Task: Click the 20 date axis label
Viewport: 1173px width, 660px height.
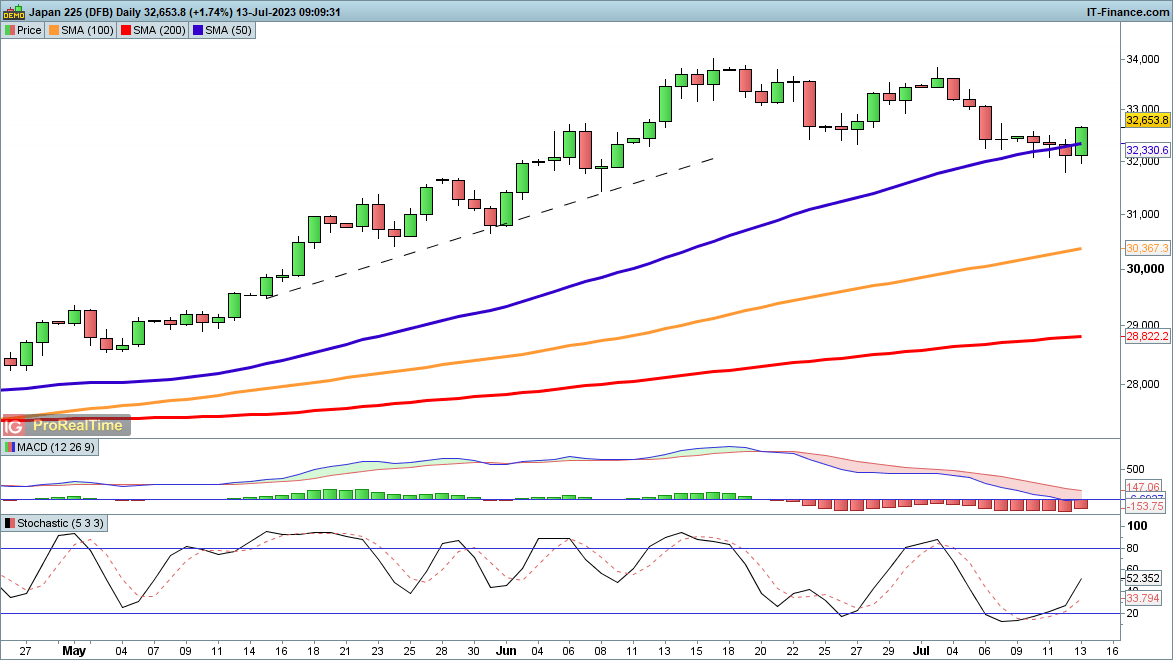Action: (761, 651)
